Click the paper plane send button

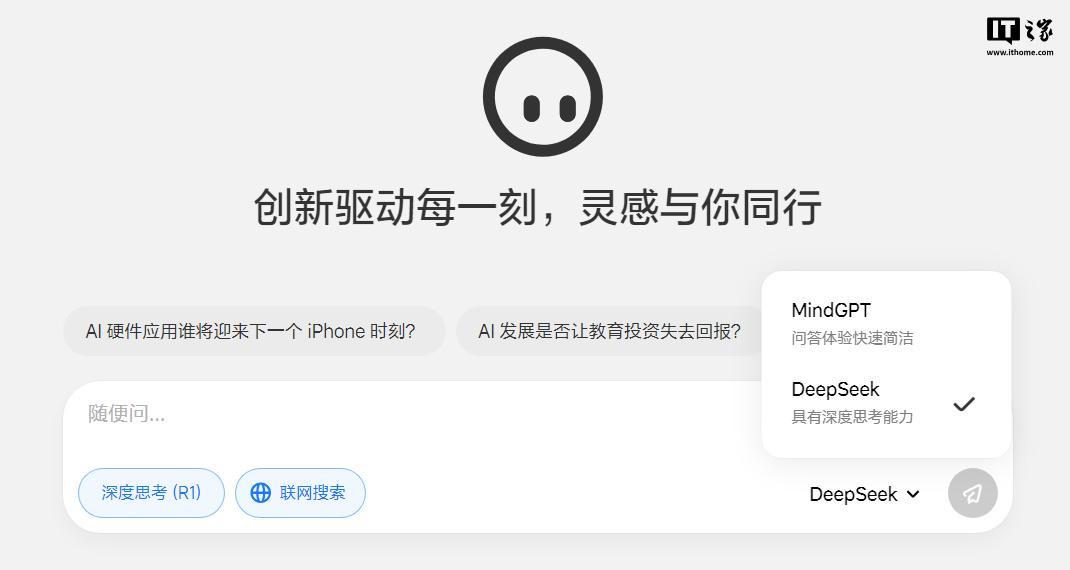click(x=972, y=493)
